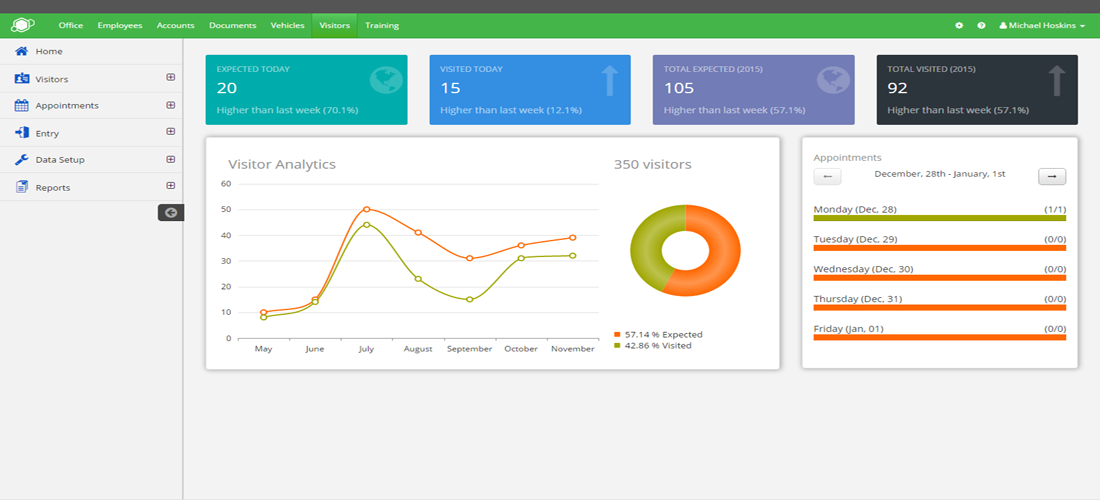This screenshot has height=500, width=1100.
Task: Expand the Visitors sidebar submenu
Action: tap(170, 77)
